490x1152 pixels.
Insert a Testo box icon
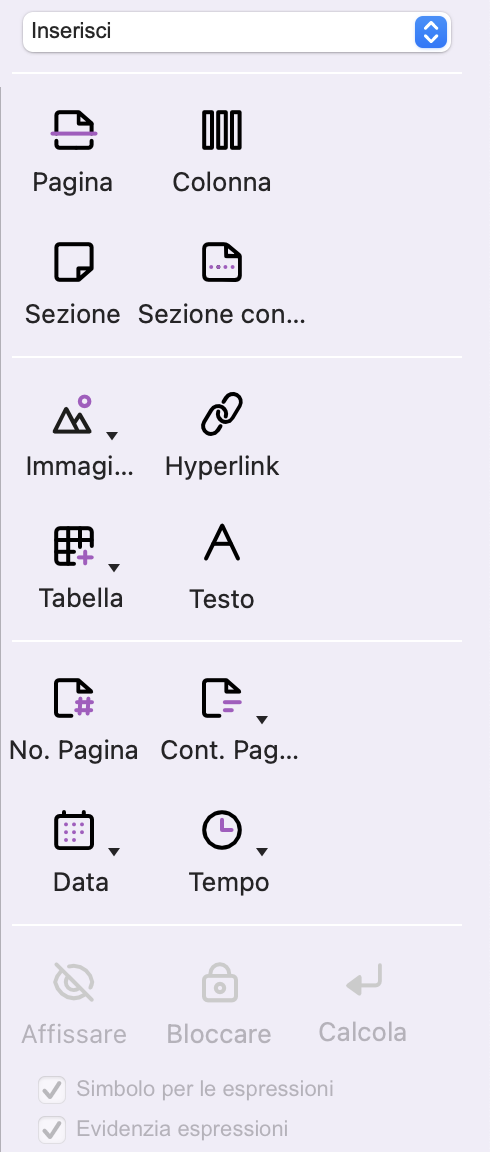click(x=222, y=543)
